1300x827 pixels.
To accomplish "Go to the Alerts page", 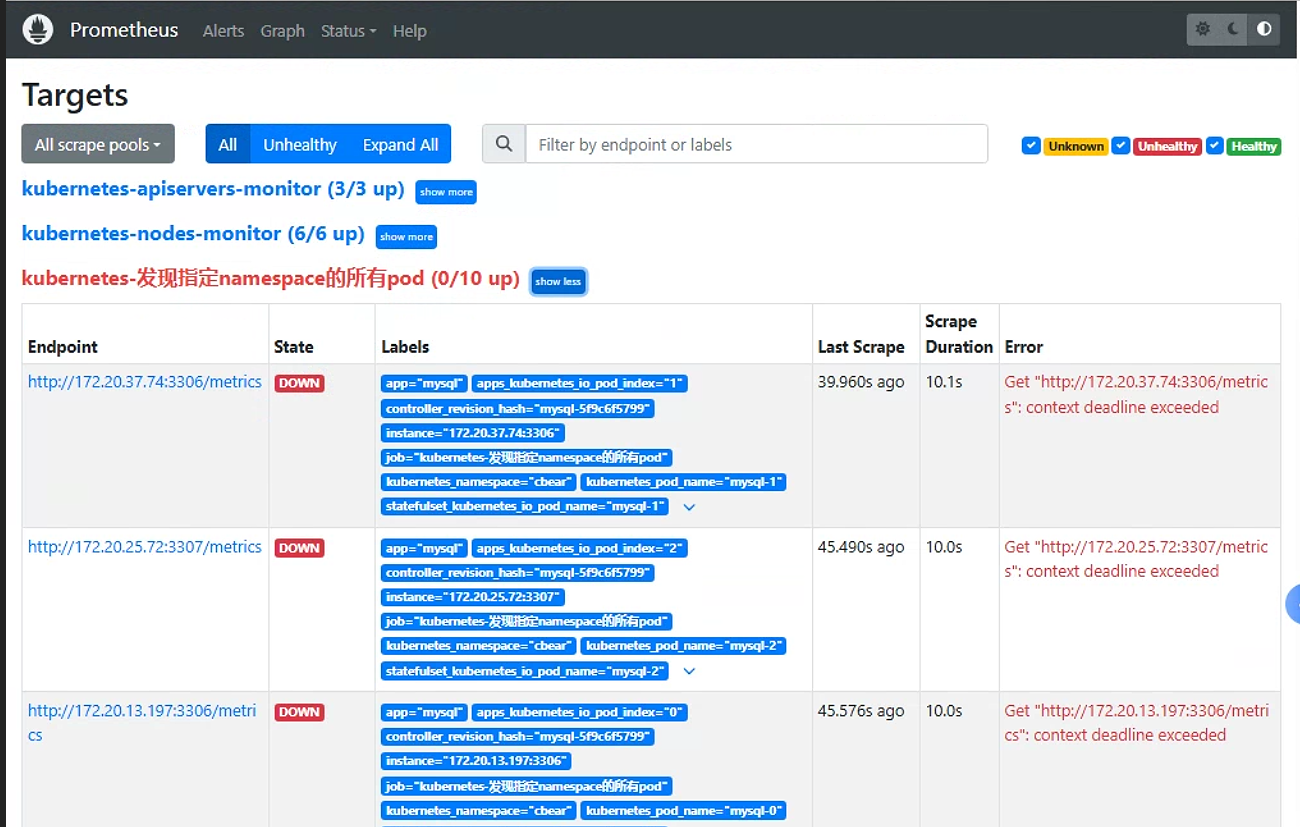I will pos(223,31).
